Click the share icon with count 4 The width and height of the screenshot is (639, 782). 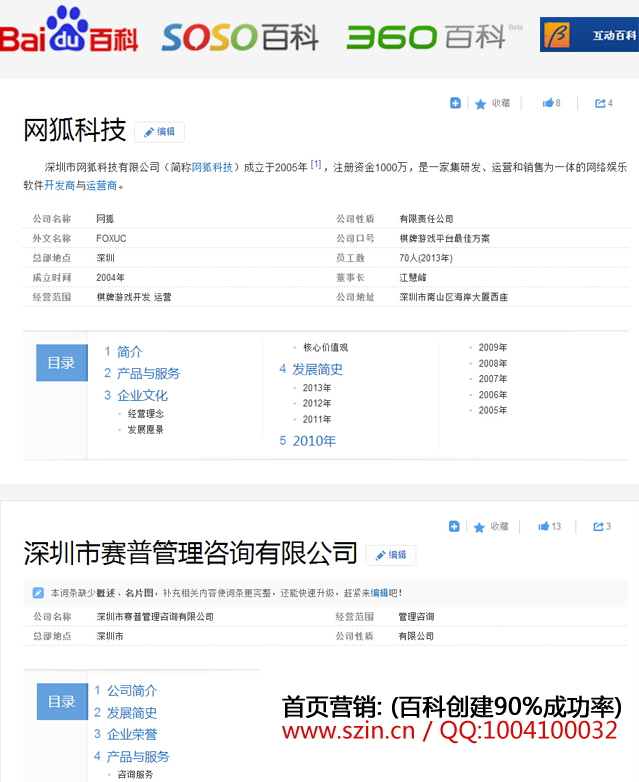(x=603, y=103)
